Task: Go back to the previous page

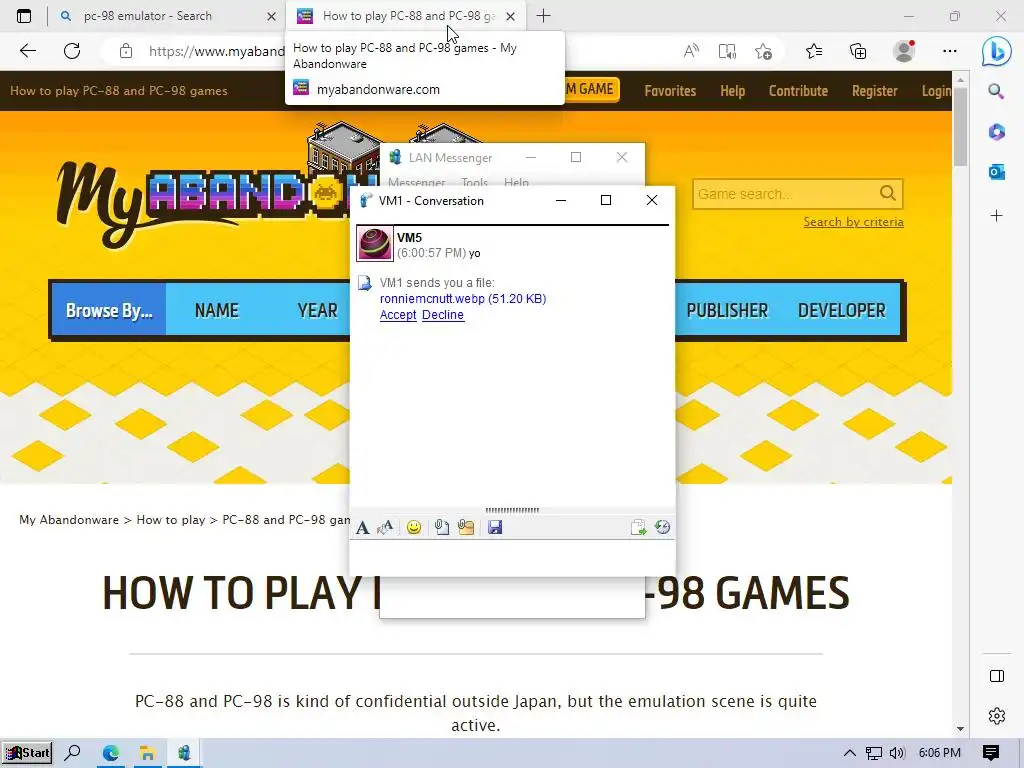Action: pyautogui.click(x=27, y=51)
